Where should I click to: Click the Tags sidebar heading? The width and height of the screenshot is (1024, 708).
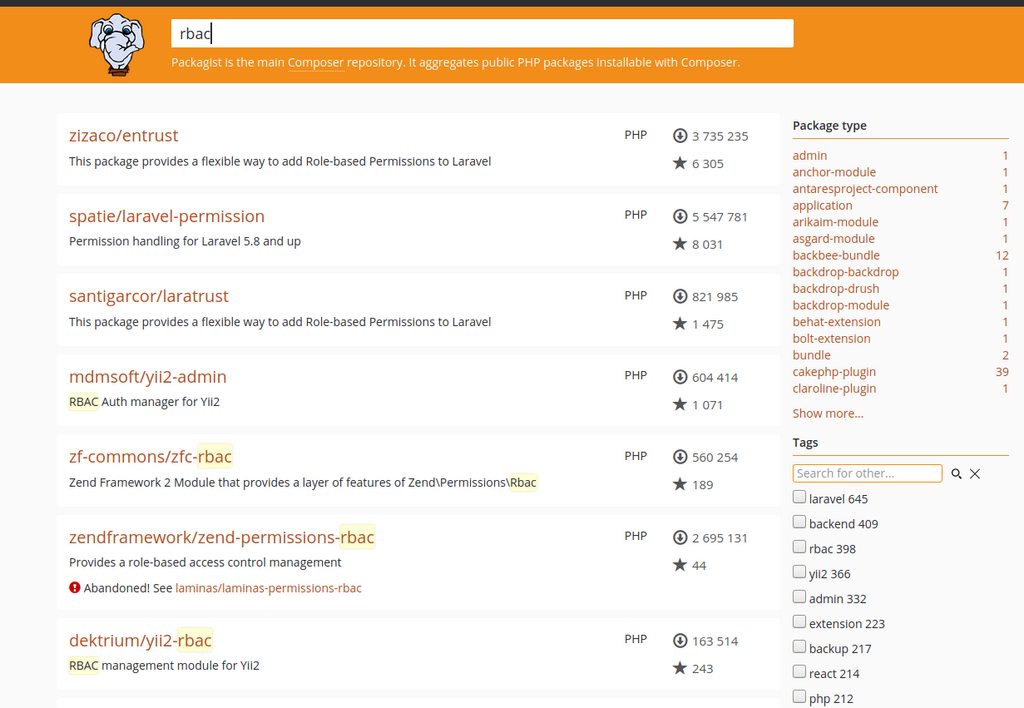805,443
